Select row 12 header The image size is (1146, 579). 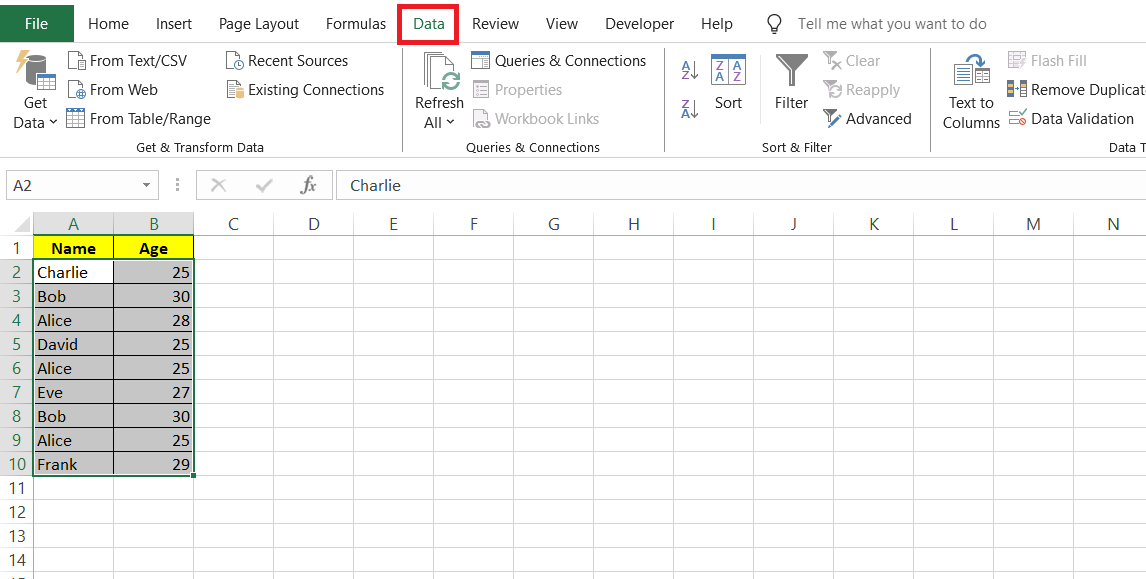(17, 512)
